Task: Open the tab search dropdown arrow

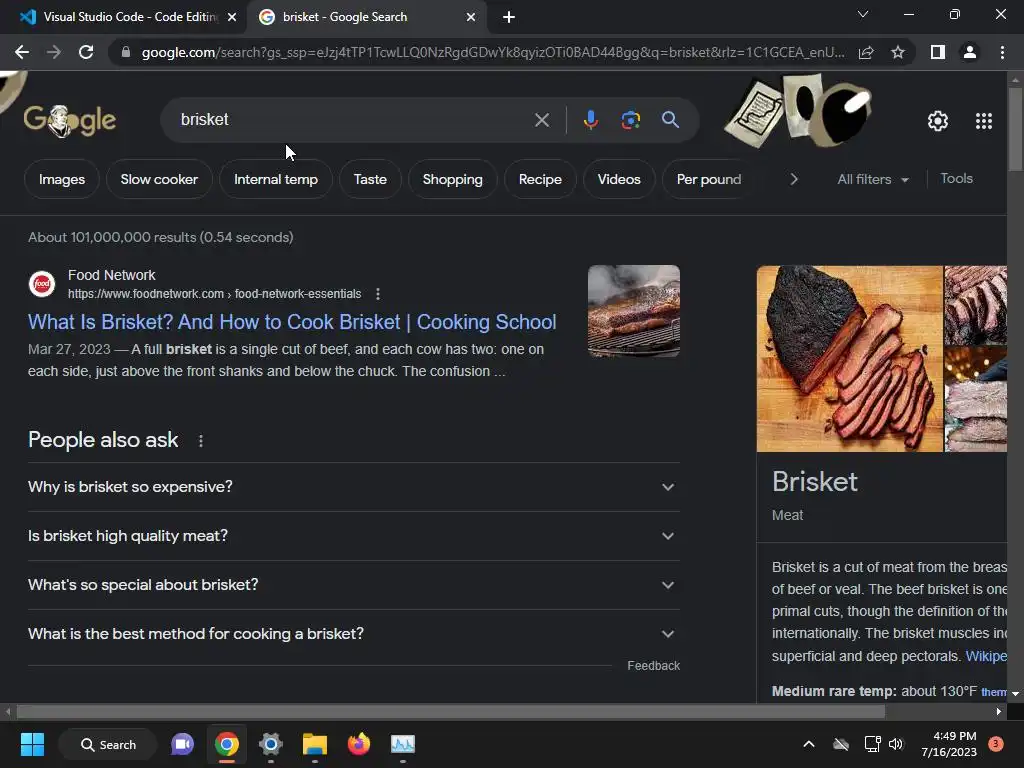Action: point(863,14)
